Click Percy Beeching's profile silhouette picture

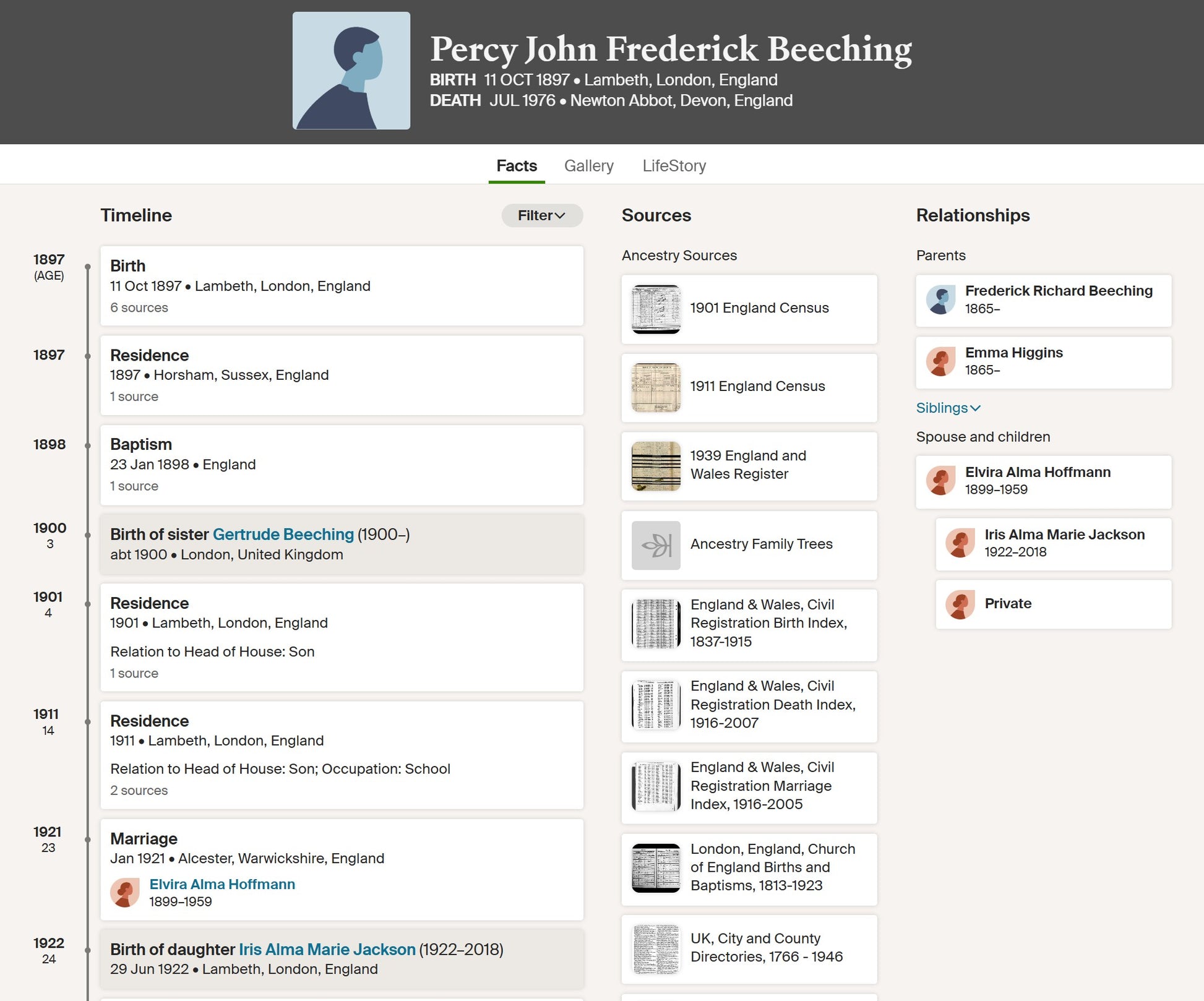pos(351,71)
